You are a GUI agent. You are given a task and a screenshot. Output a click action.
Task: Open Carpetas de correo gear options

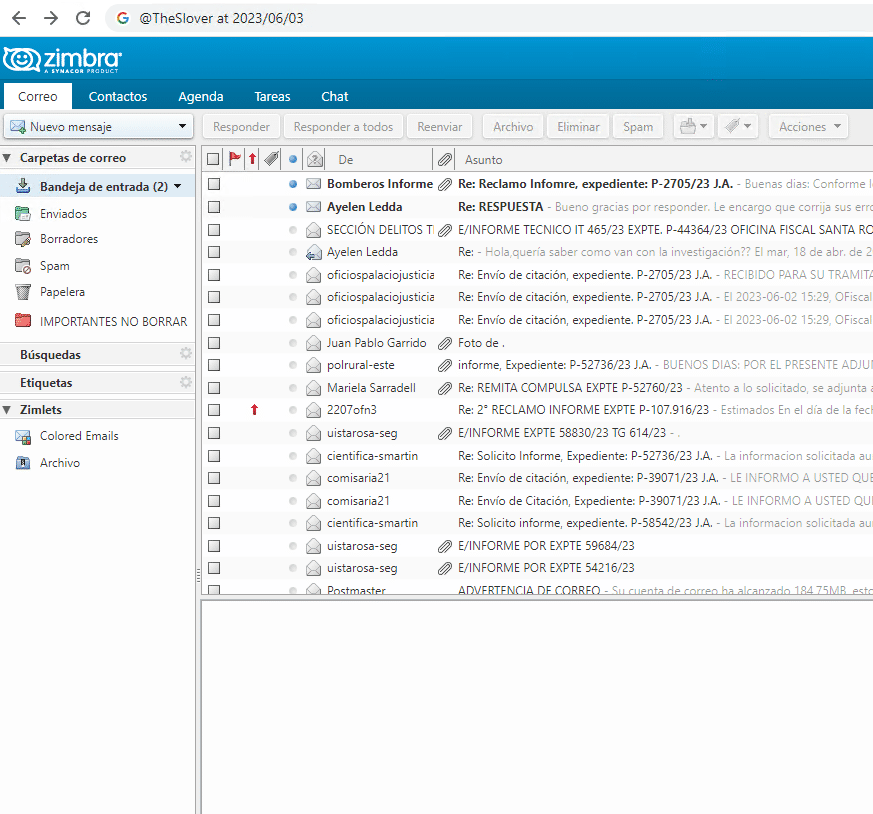click(185, 156)
